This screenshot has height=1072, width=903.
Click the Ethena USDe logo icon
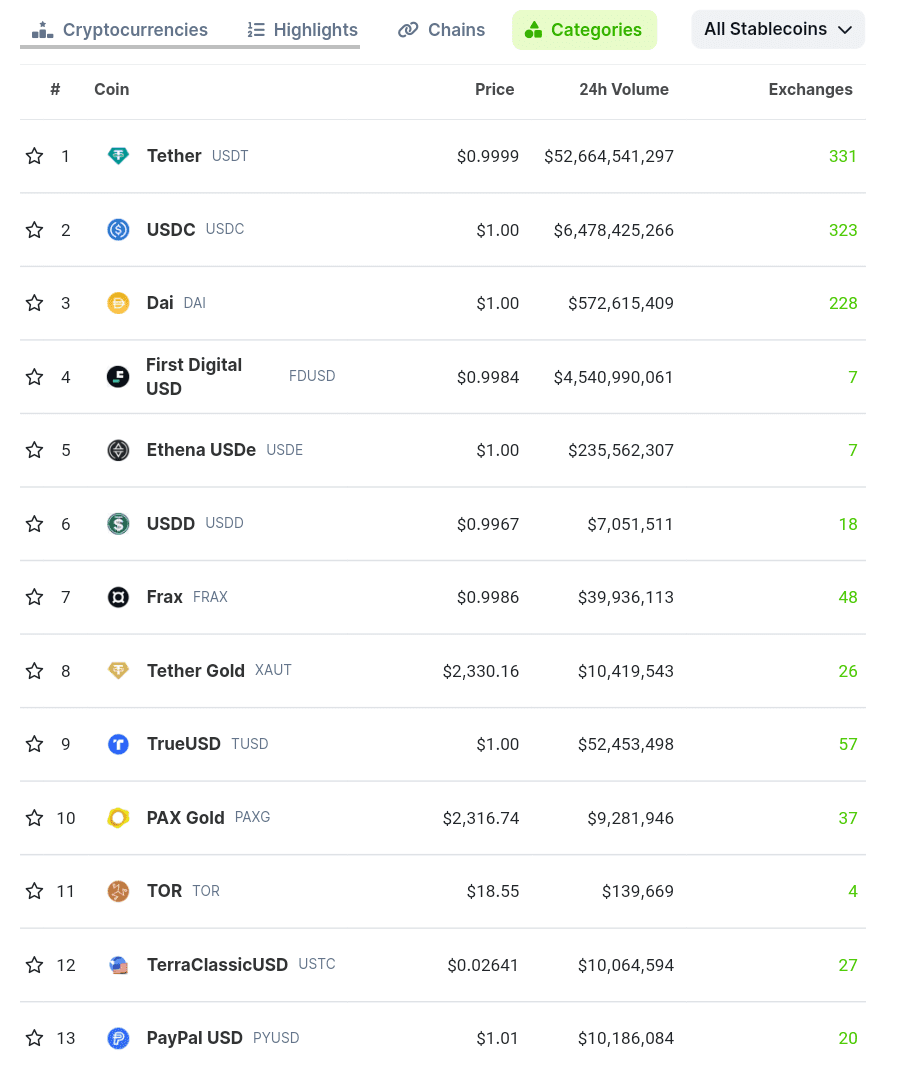pos(118,450)
